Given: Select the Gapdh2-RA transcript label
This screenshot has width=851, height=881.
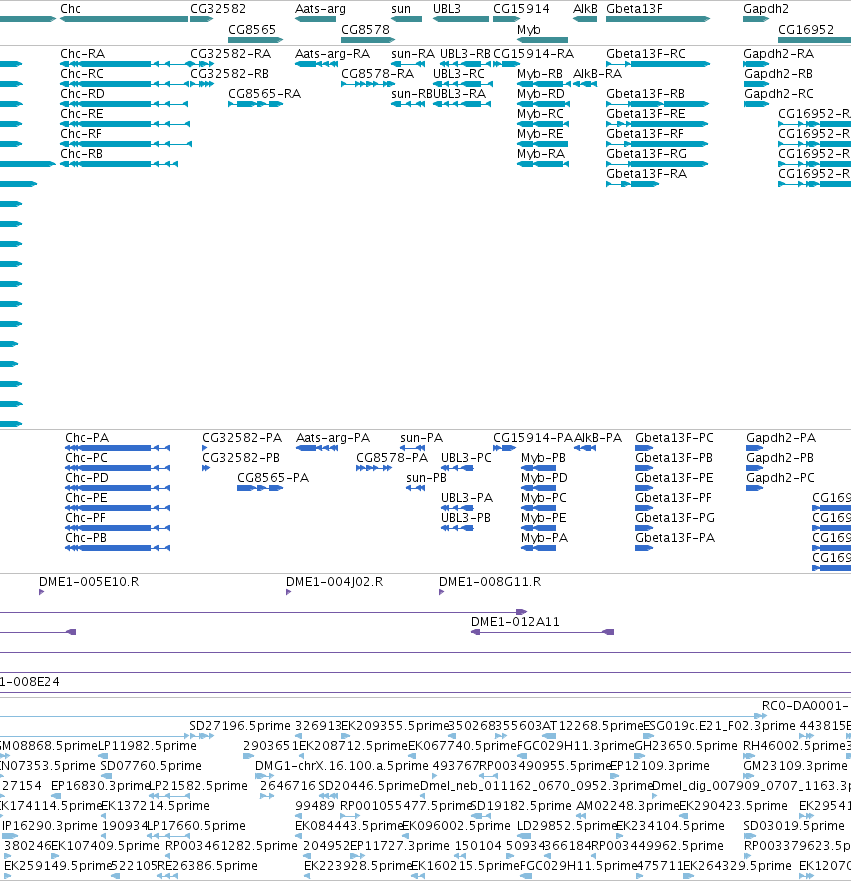Looking at the screenshot, I should point(779,54).
